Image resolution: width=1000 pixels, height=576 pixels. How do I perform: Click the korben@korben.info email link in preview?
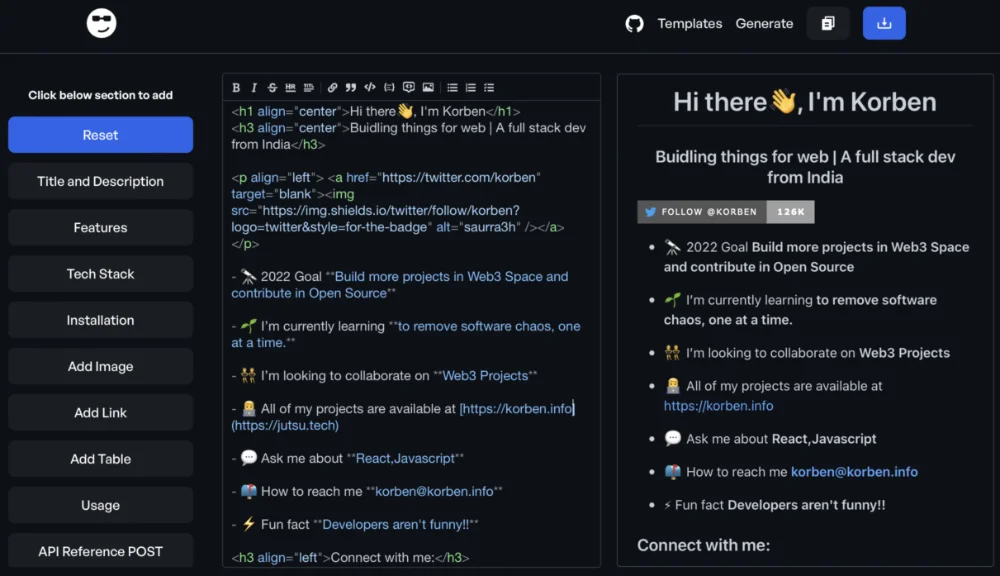(854, 472)
